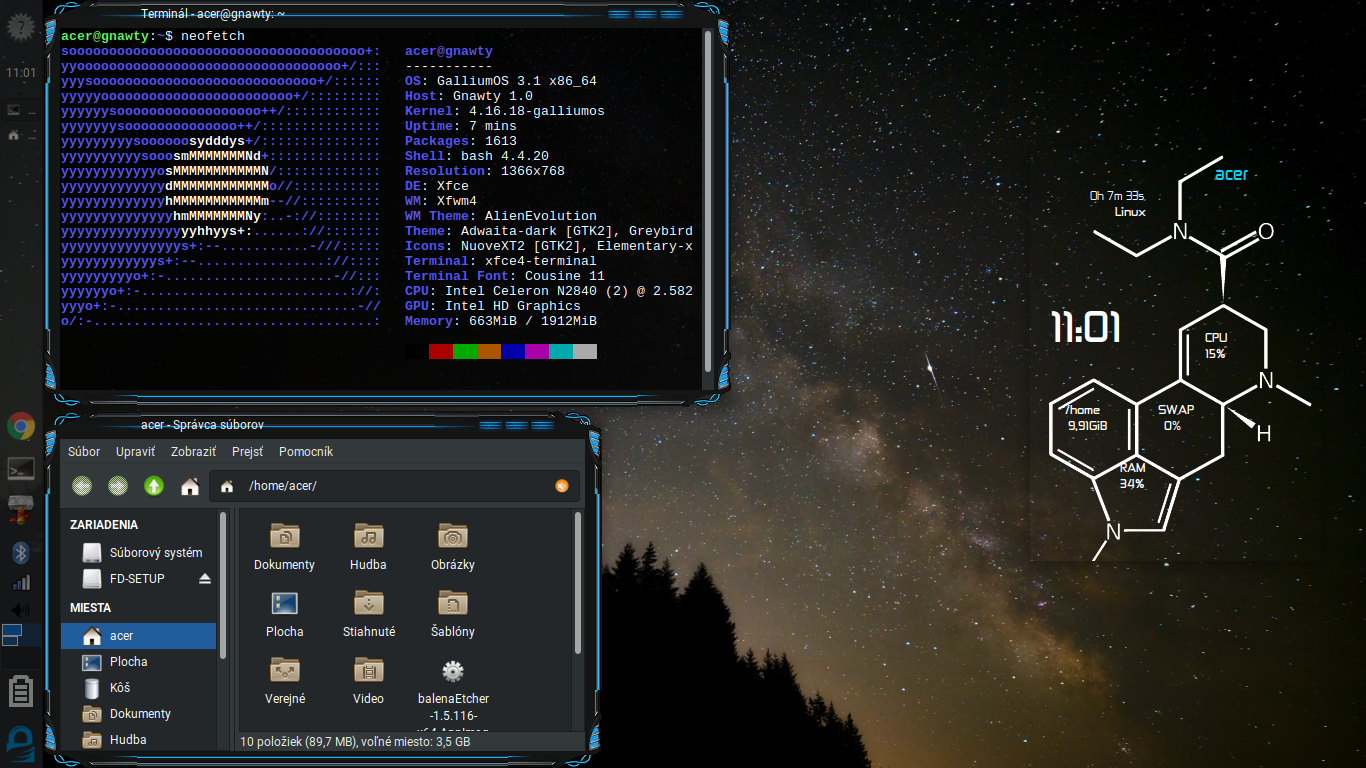Image resolution: width=1366 pixels, height=768 pixels.
Task: Launch Chrome from the side panel
Action: 21,427
